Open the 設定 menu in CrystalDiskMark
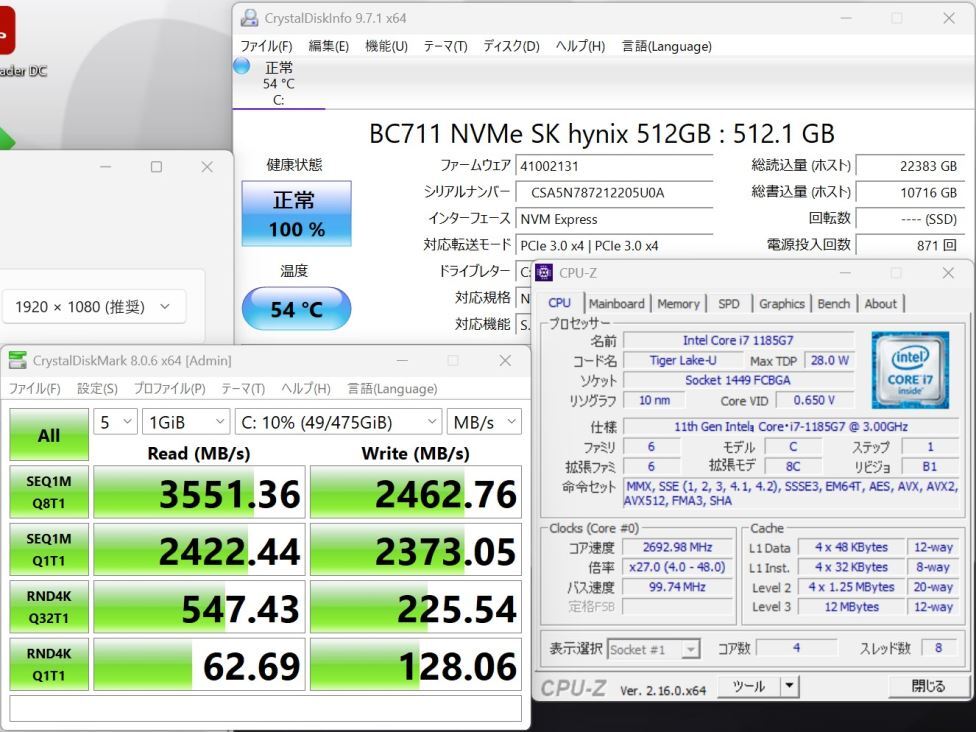Image resolution: width=976 pixels, height=732 pixels. click(x=97, y=388)
